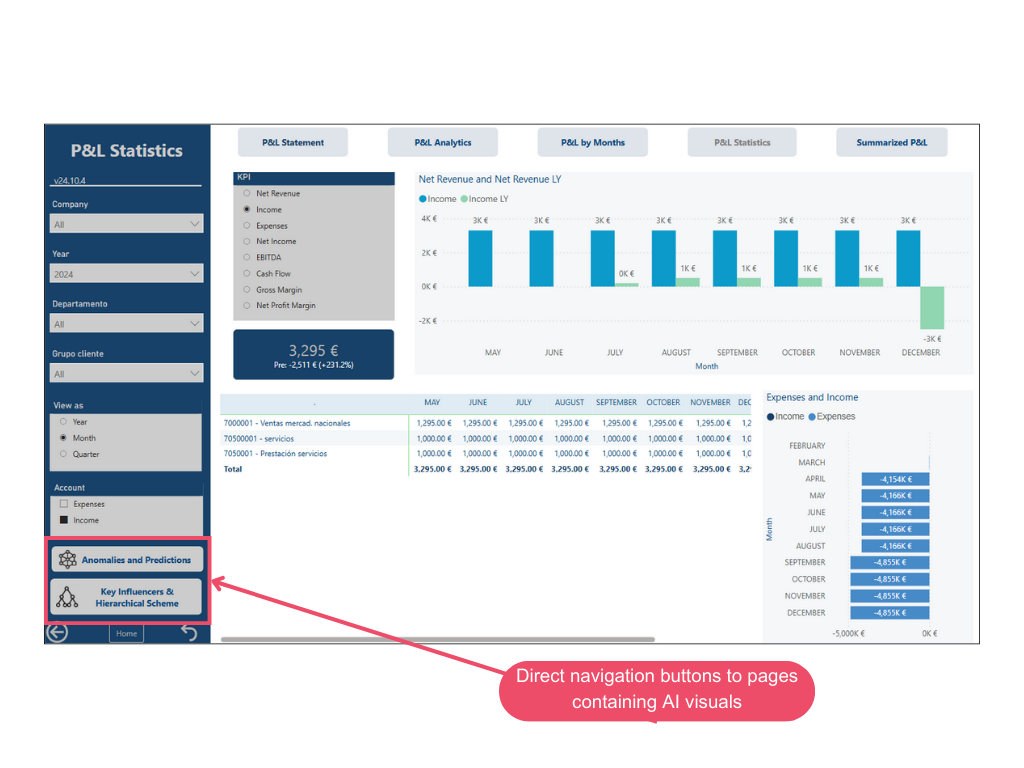This screenshot has height=768, width=1024.
Task: Click the Income LY green legend swatch
Action: pyautogui.click(x=464, y=199)
